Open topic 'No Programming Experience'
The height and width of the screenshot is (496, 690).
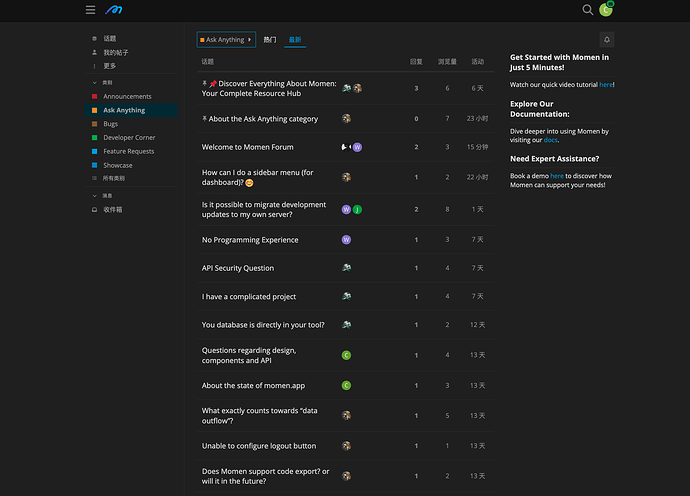(250, 240)
